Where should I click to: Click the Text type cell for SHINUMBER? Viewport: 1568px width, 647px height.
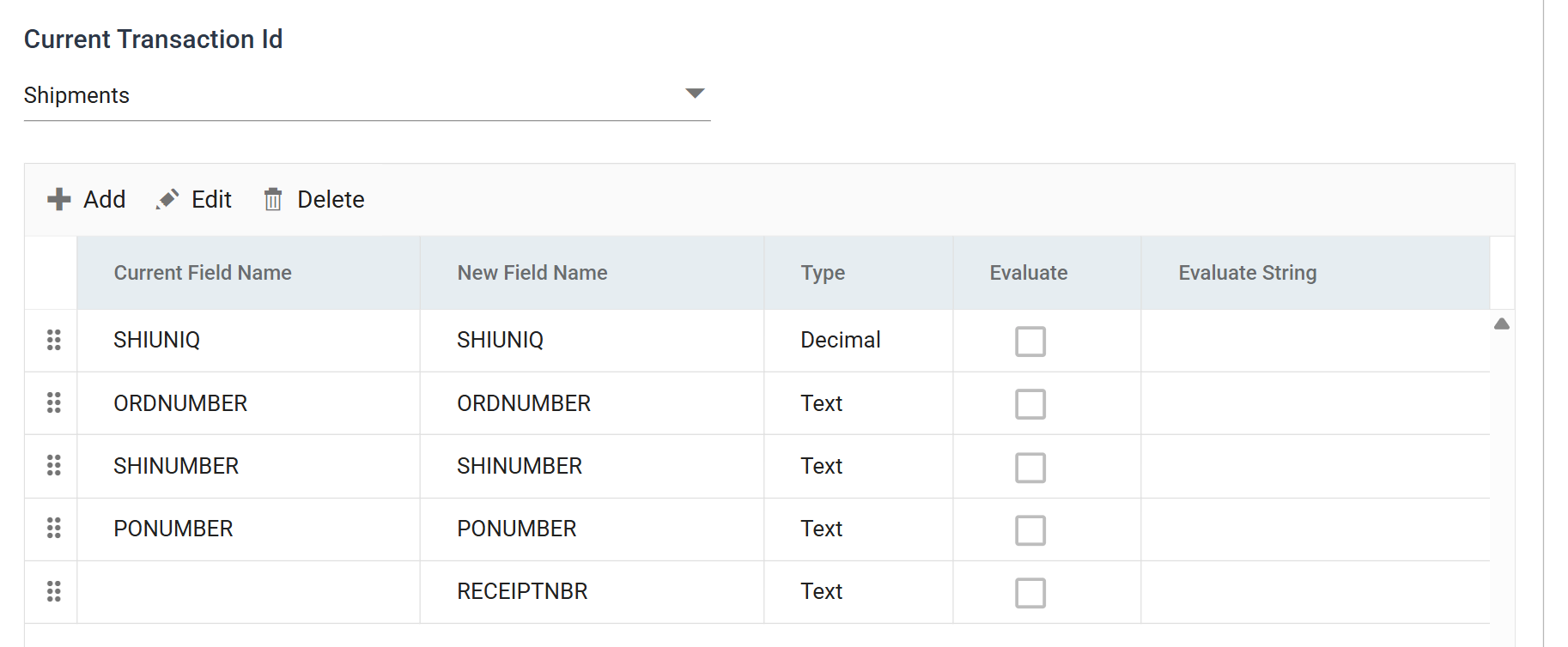(859, 466)
